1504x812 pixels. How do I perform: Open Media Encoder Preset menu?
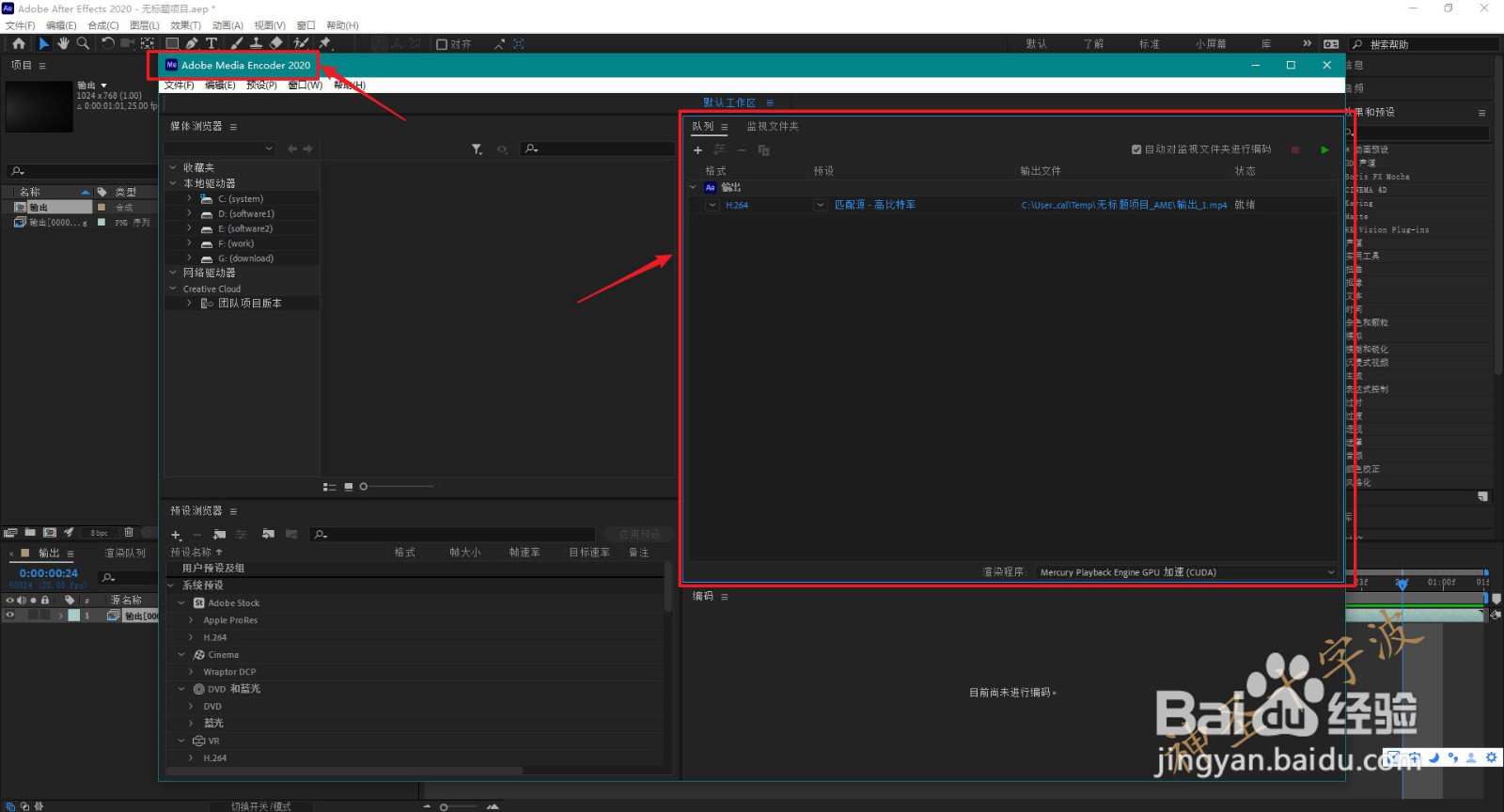tap(261, 85)
